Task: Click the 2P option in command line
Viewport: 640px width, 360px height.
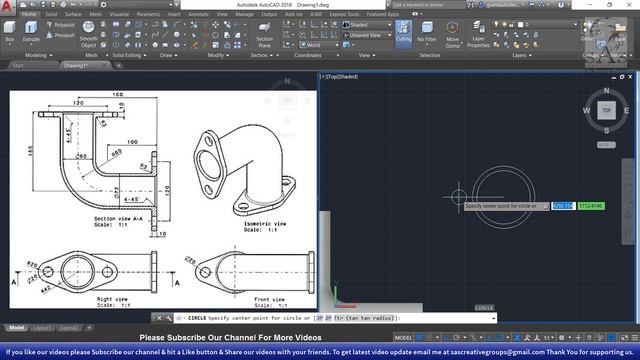Action: click(x=328, y=318)
